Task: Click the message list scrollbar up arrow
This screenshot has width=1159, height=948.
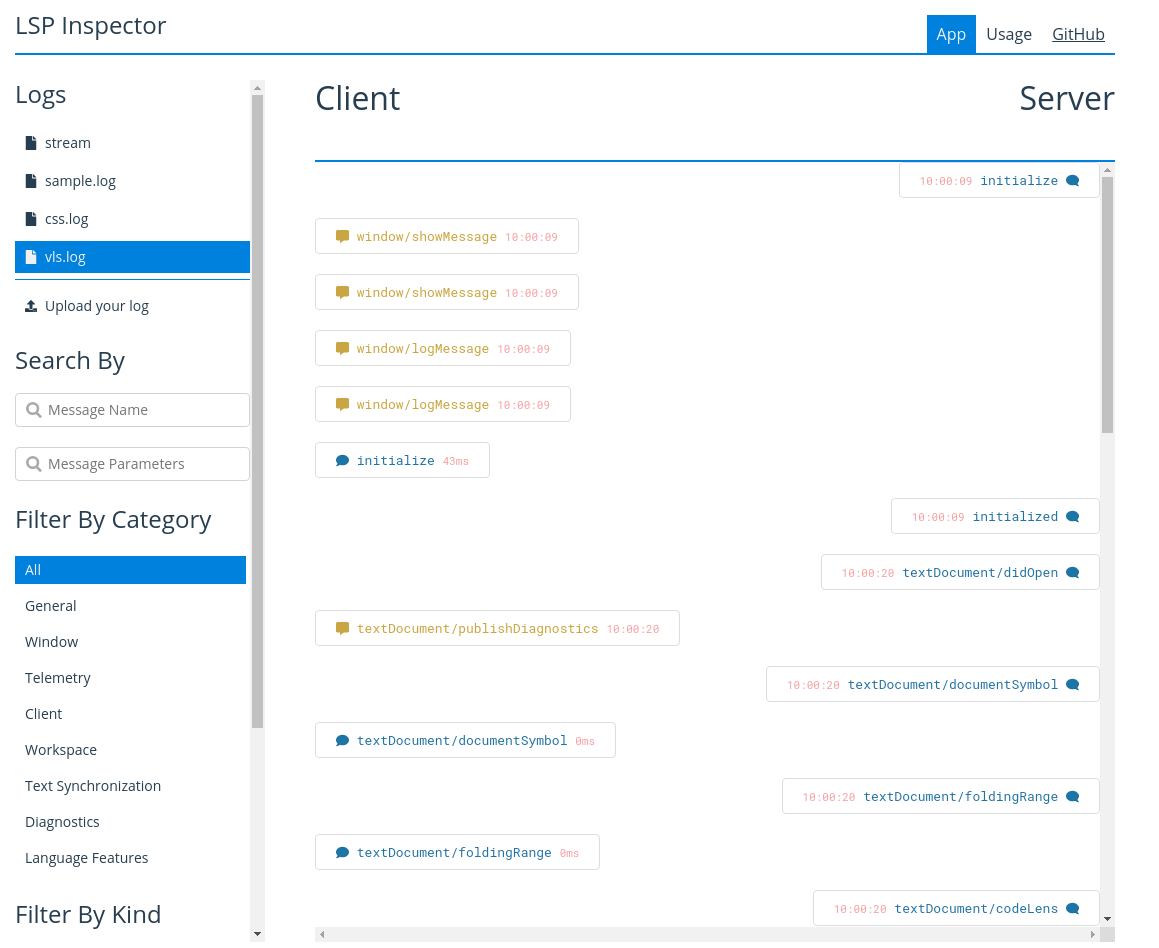Action: tap(1107, 170)
